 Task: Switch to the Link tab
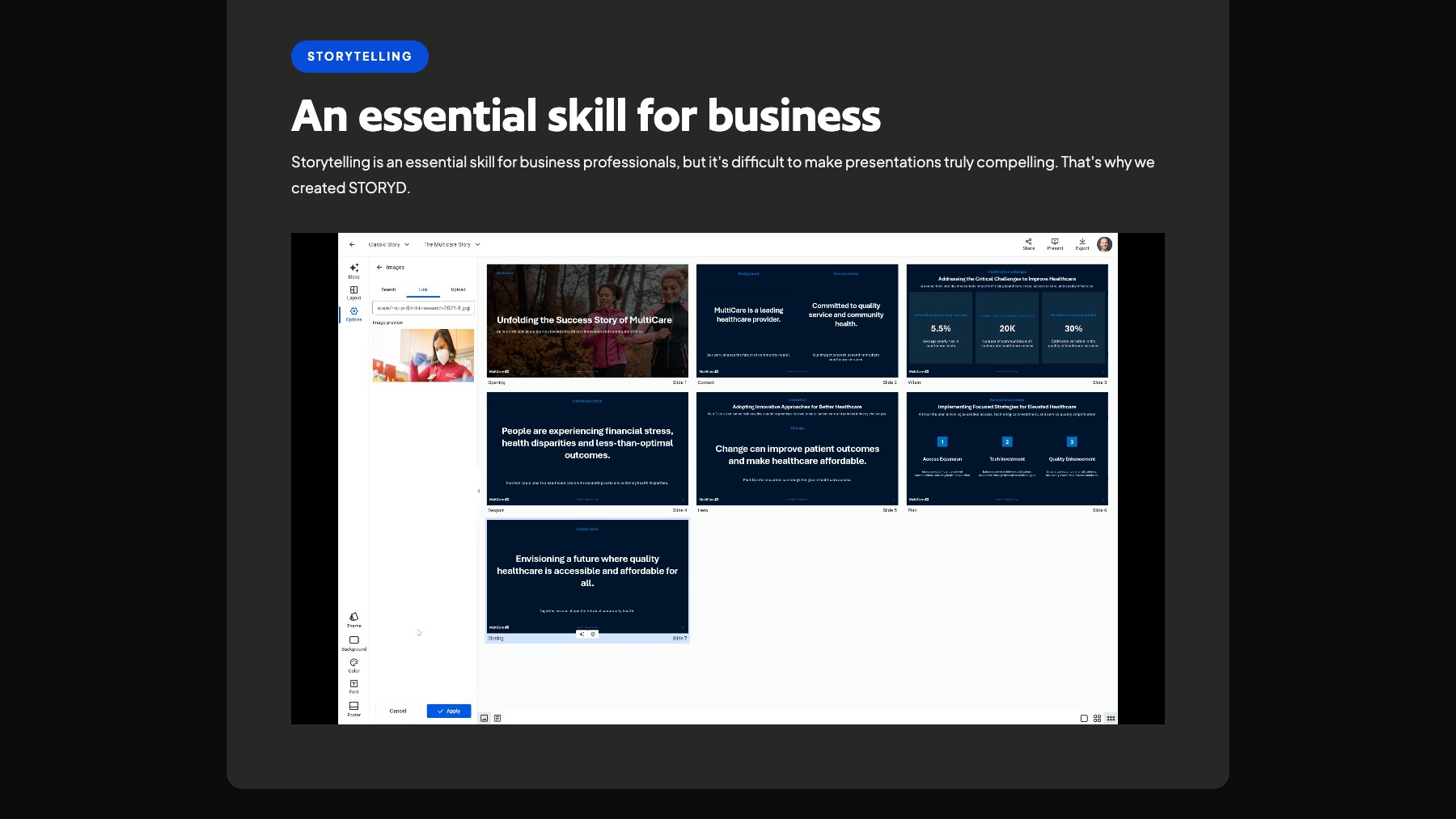point(423,289)
